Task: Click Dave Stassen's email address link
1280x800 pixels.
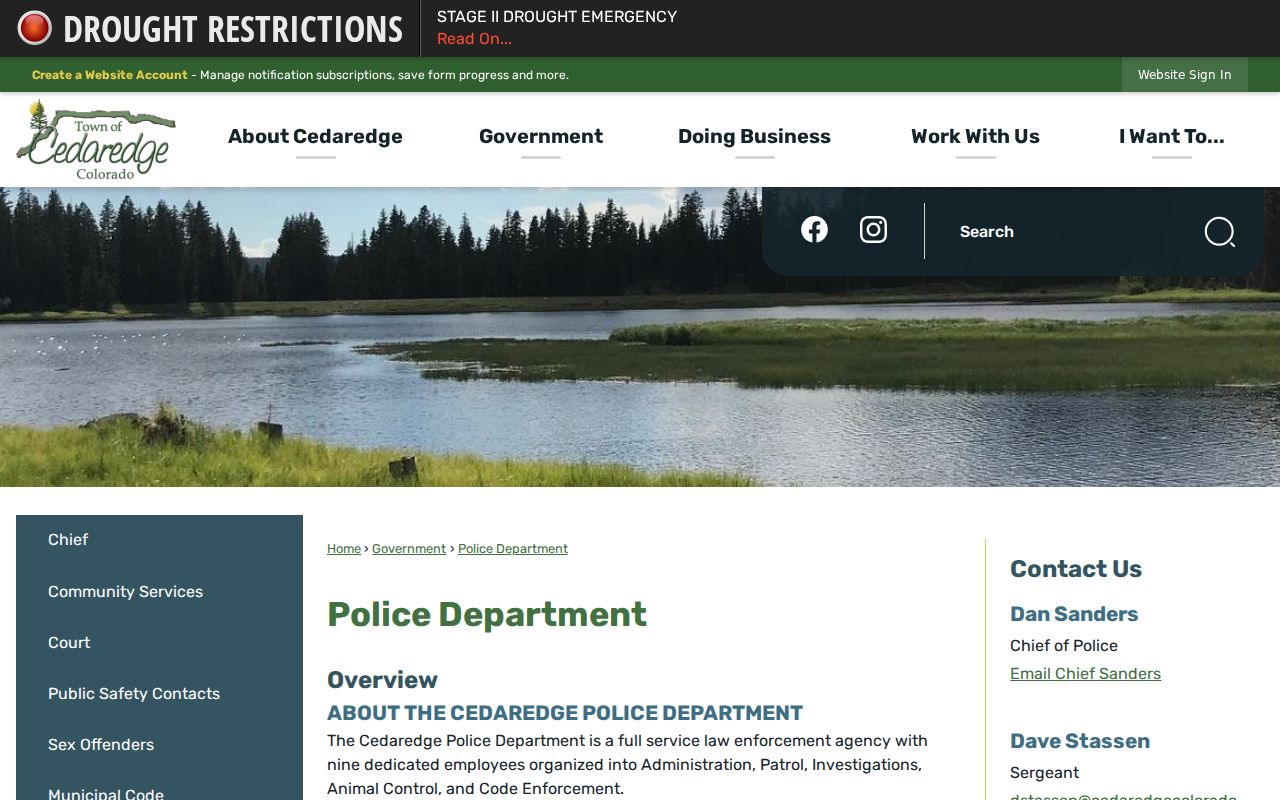Action: point(1123,796)
